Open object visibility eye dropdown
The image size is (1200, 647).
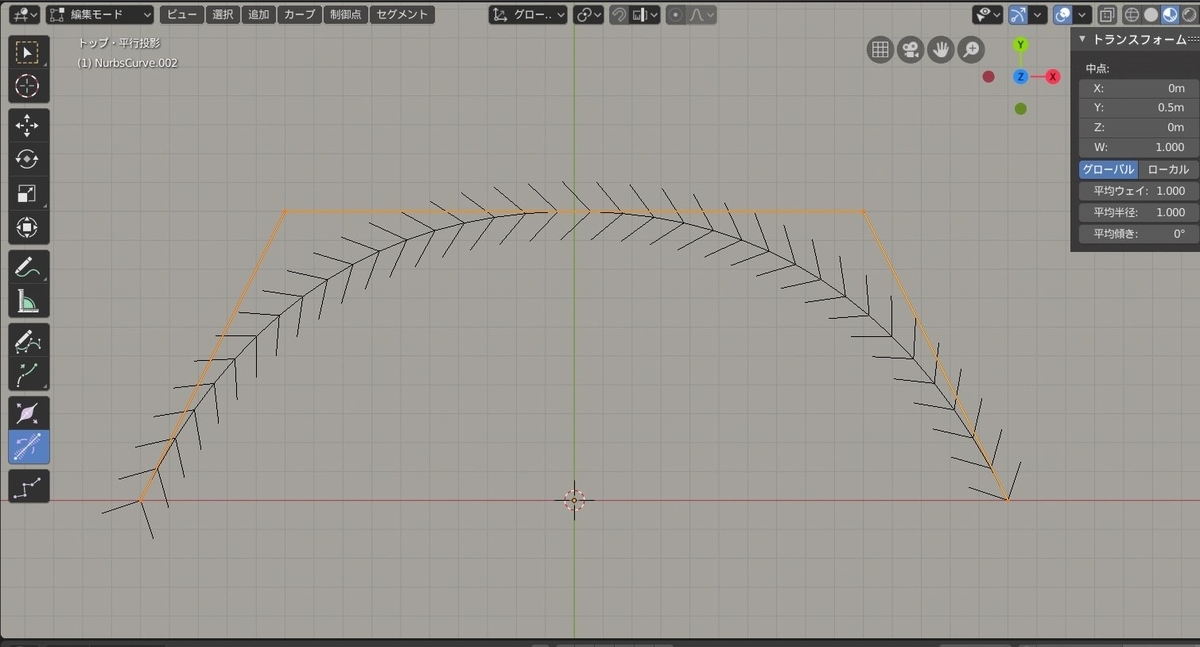(x=988, y=15)
